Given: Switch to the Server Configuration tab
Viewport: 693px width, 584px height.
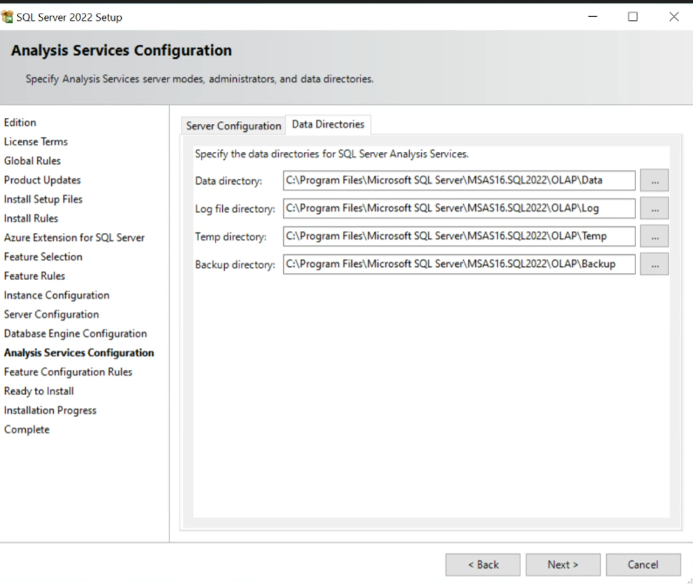Looking at the screenshot, I should (233, 126).
